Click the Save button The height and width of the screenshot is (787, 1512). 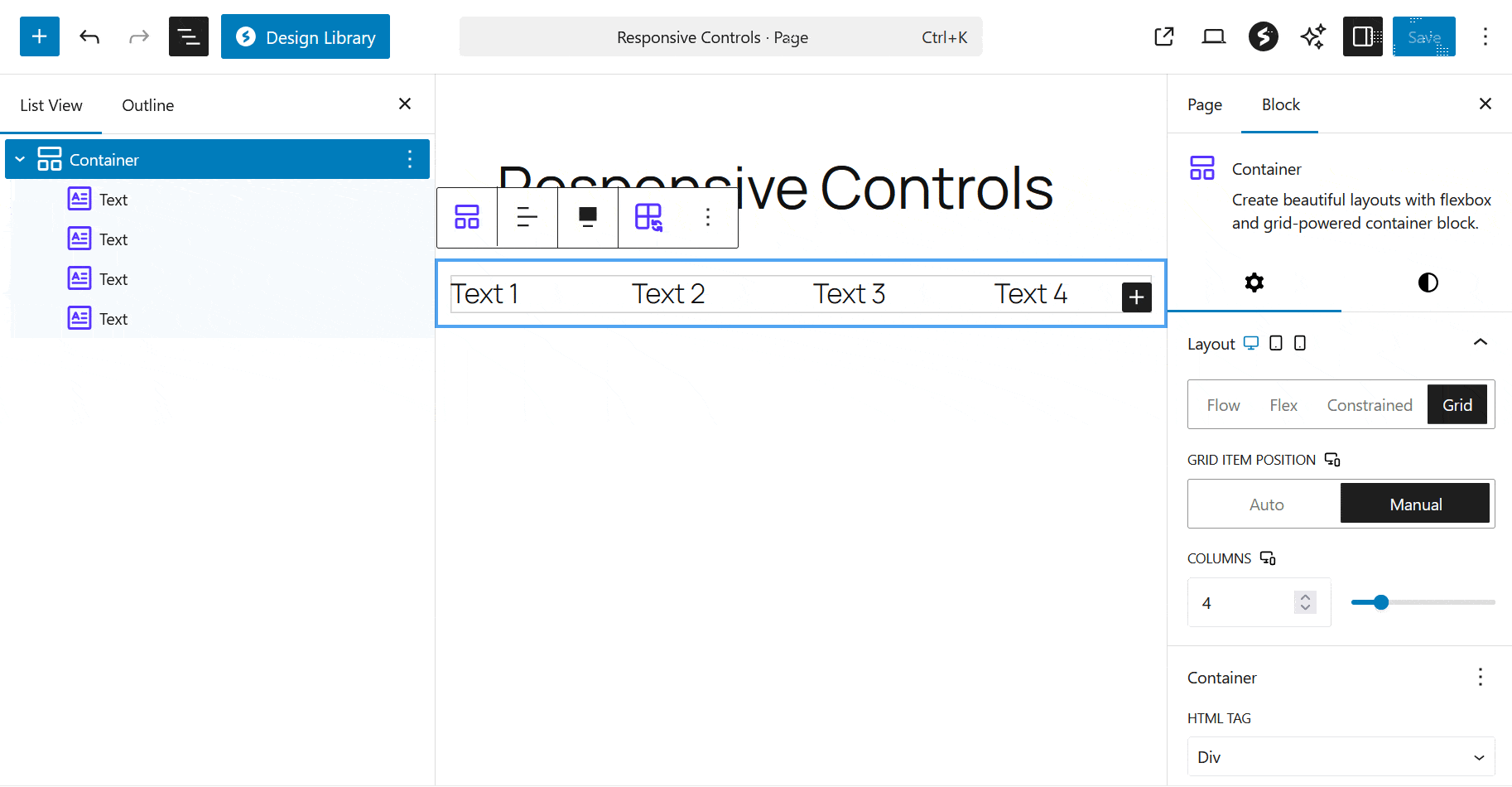click(x=1423, y=36)
